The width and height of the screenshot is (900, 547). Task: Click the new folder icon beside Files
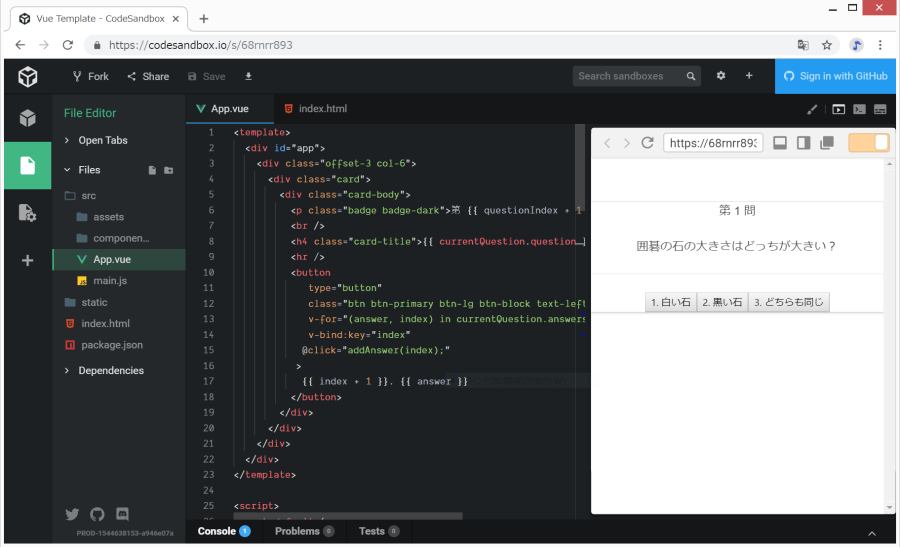168,170
